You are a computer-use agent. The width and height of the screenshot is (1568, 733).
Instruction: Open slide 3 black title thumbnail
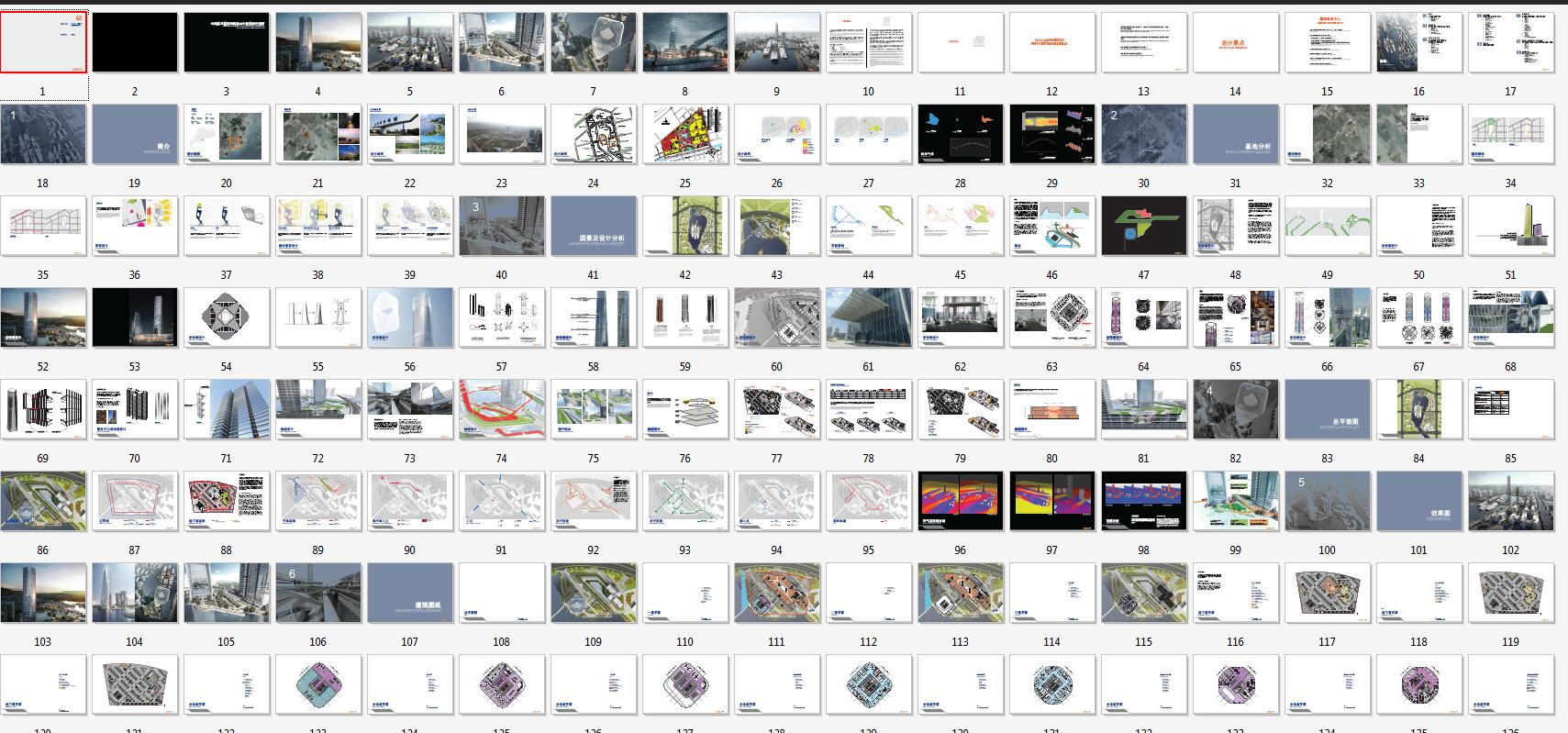227,42
